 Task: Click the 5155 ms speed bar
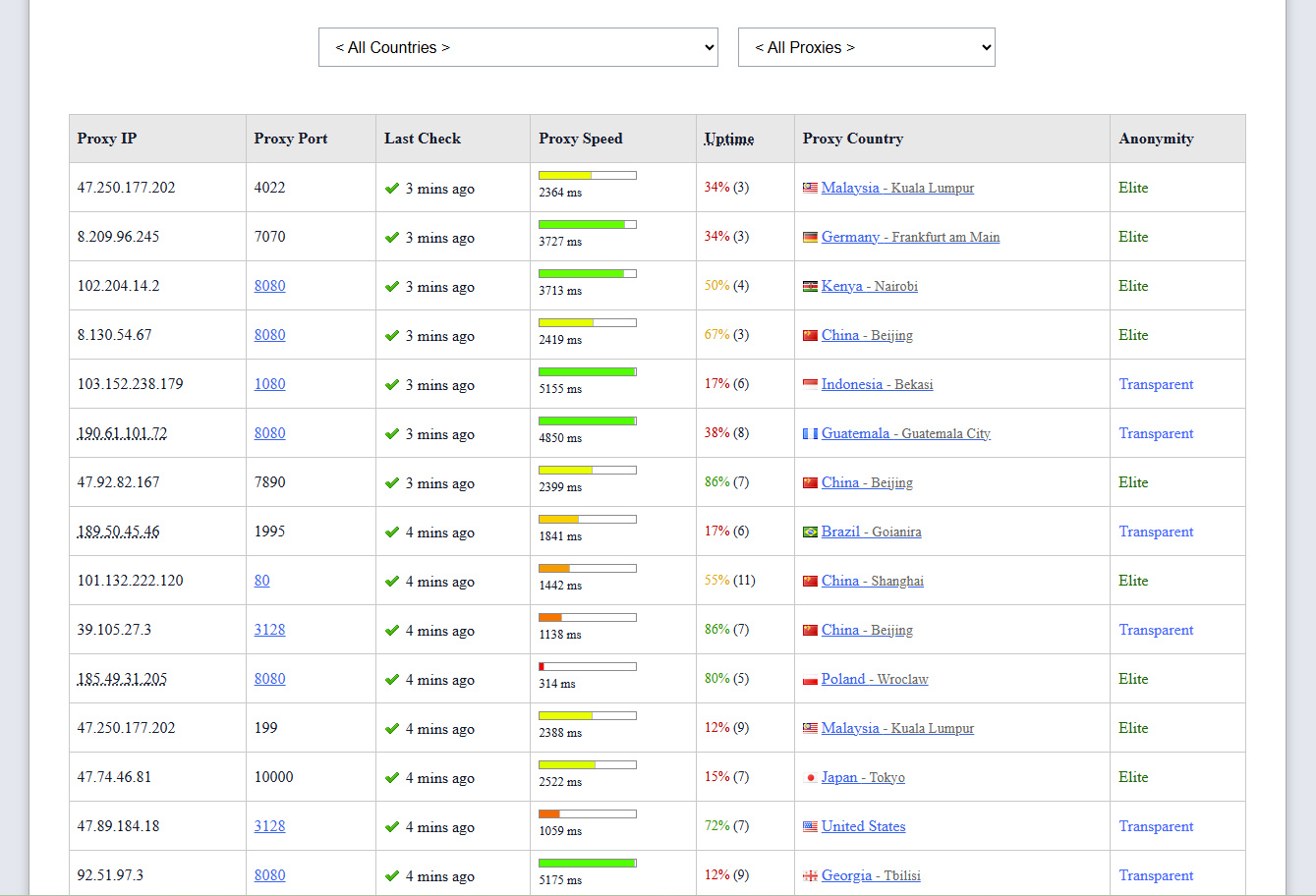pyautogui.click(x=588, y=371)
